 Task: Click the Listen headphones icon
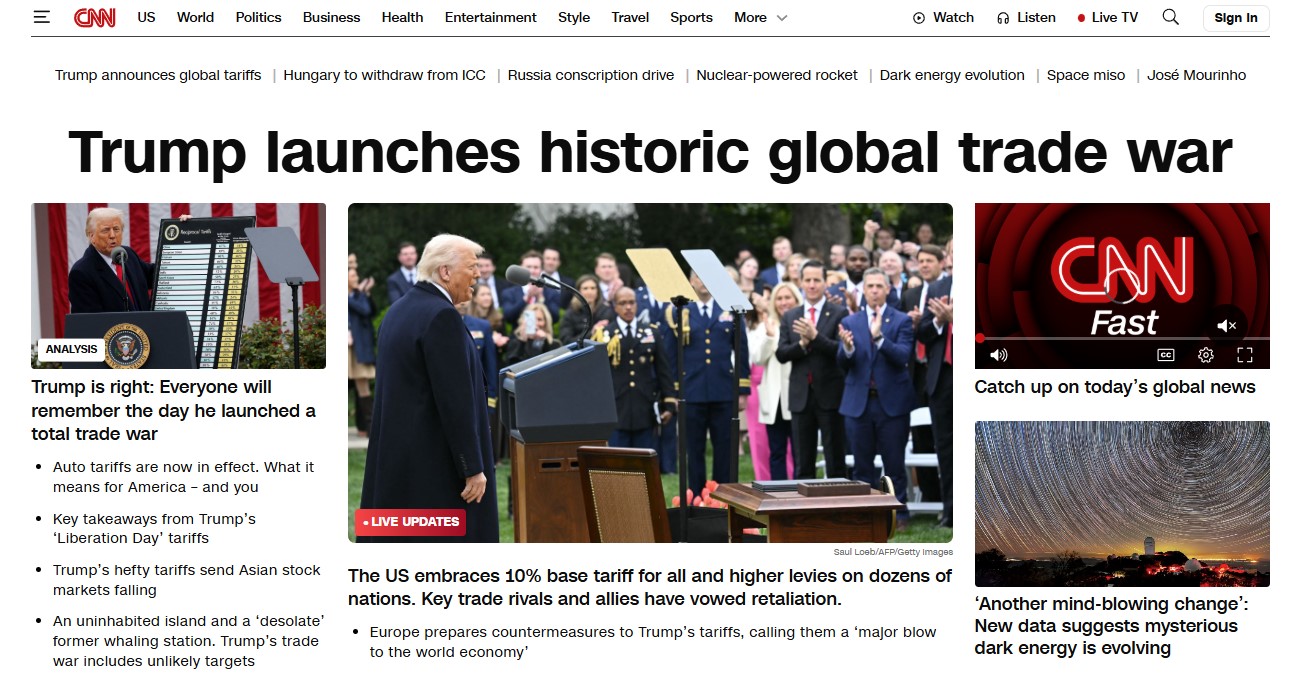coord(1003,18)
